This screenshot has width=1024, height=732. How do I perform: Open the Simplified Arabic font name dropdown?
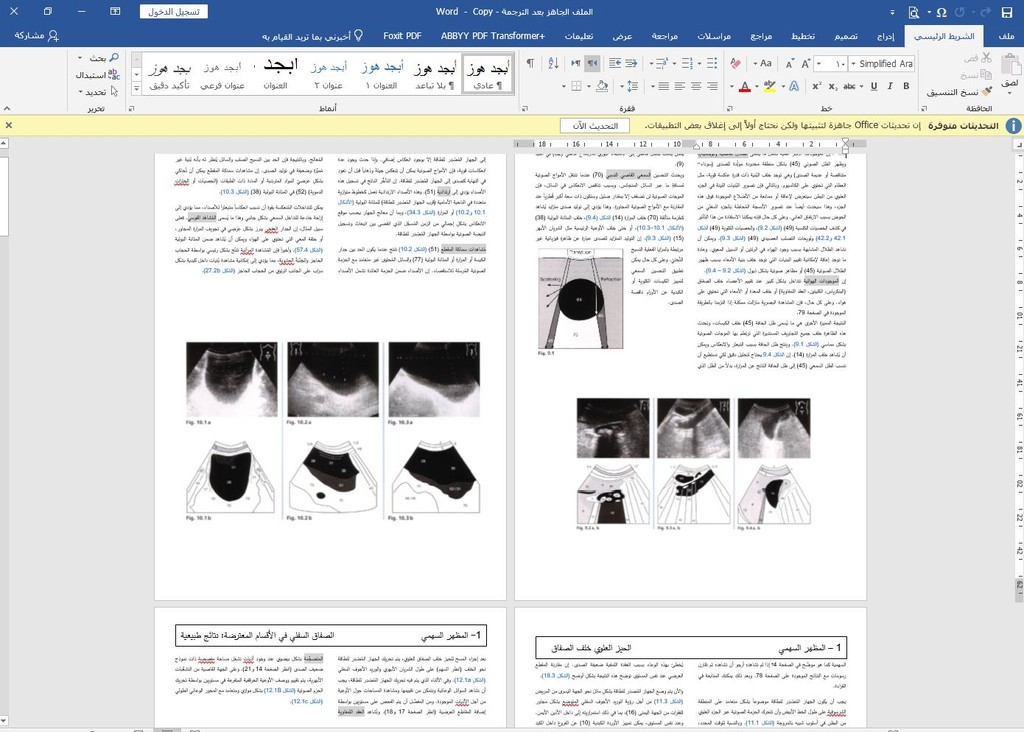pos(854,64)
